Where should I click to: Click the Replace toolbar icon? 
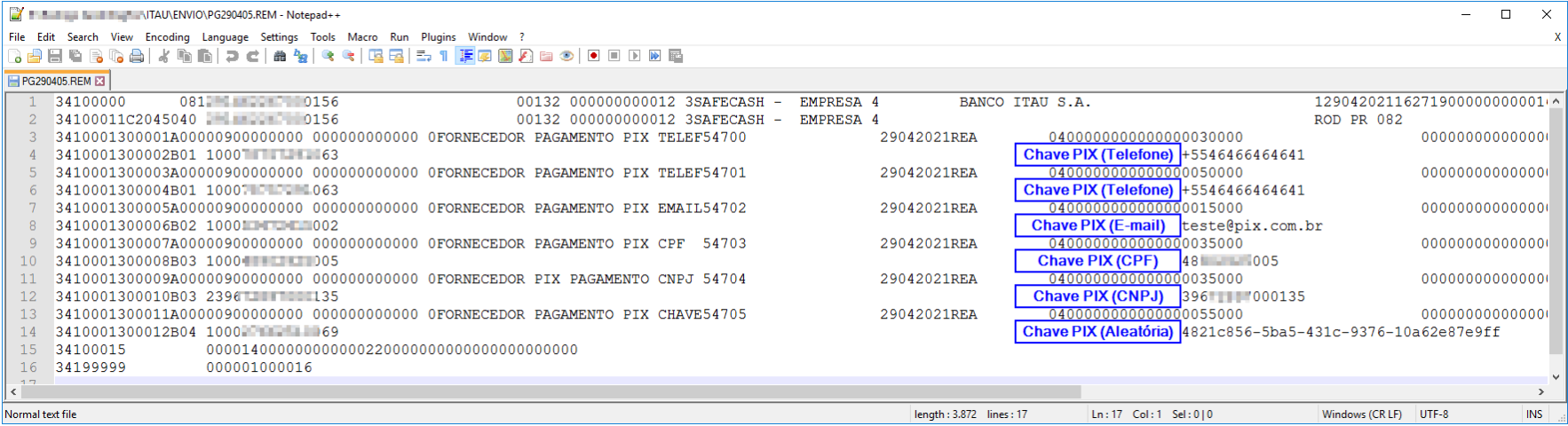(x=300, y=56)
